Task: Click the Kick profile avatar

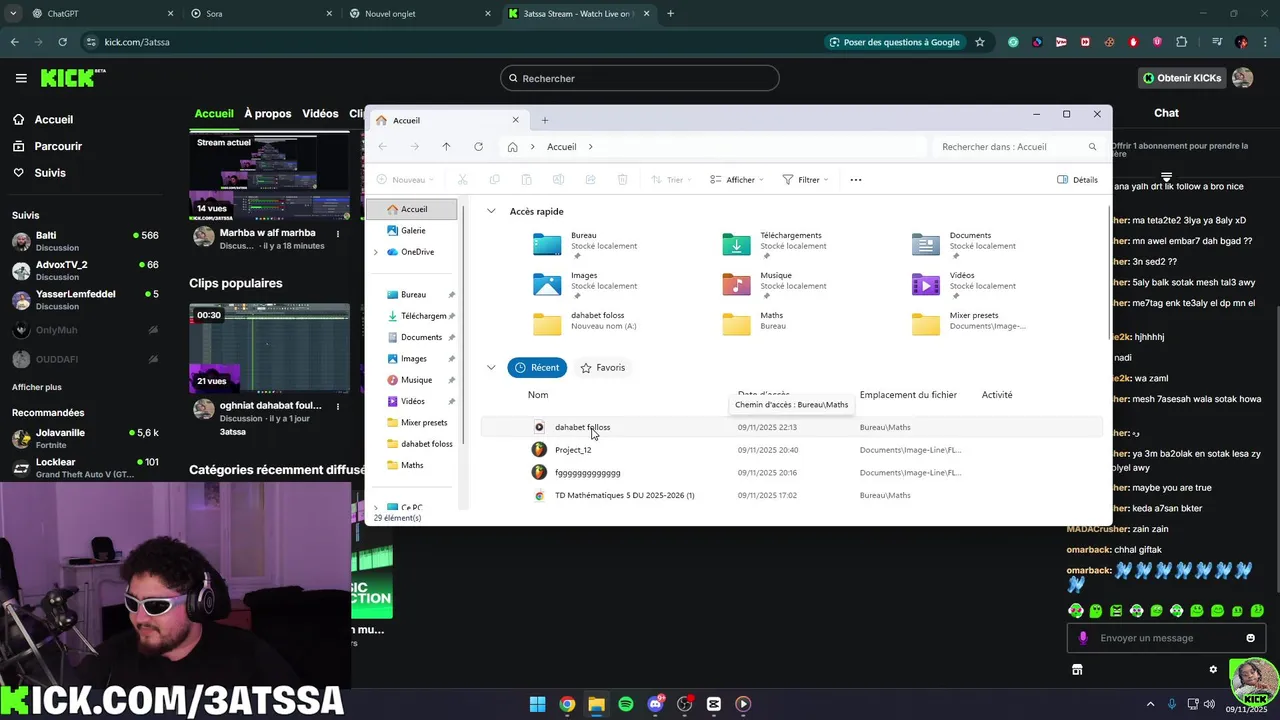Action: [x=1242, y=78]
